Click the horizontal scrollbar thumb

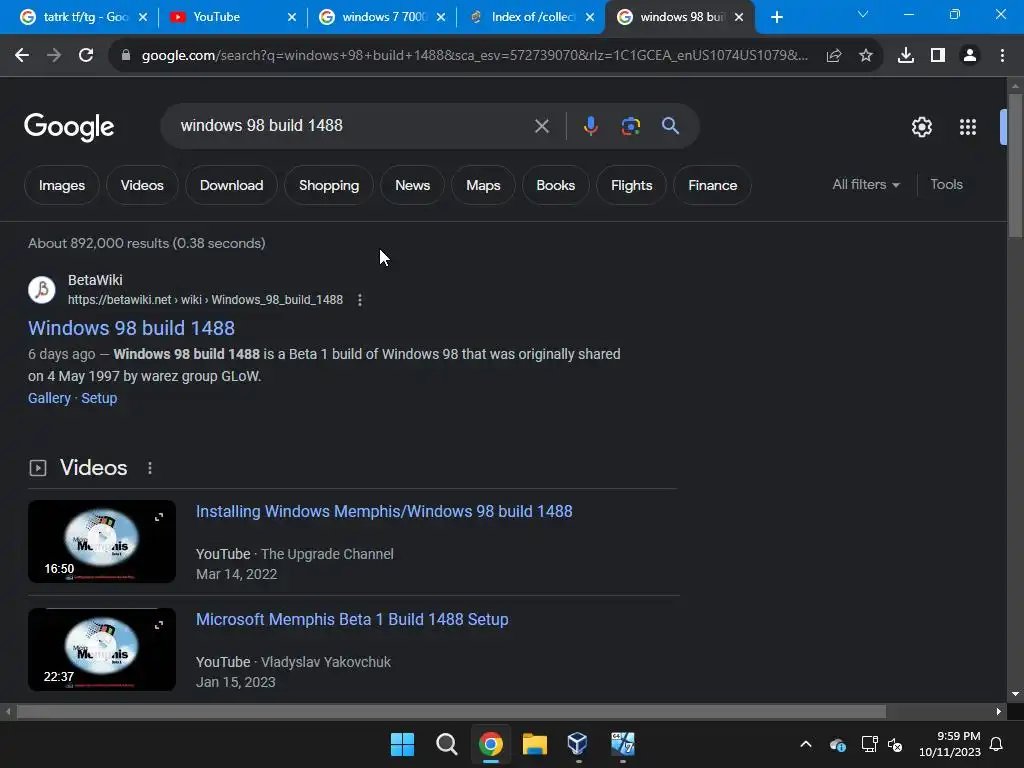451,711
